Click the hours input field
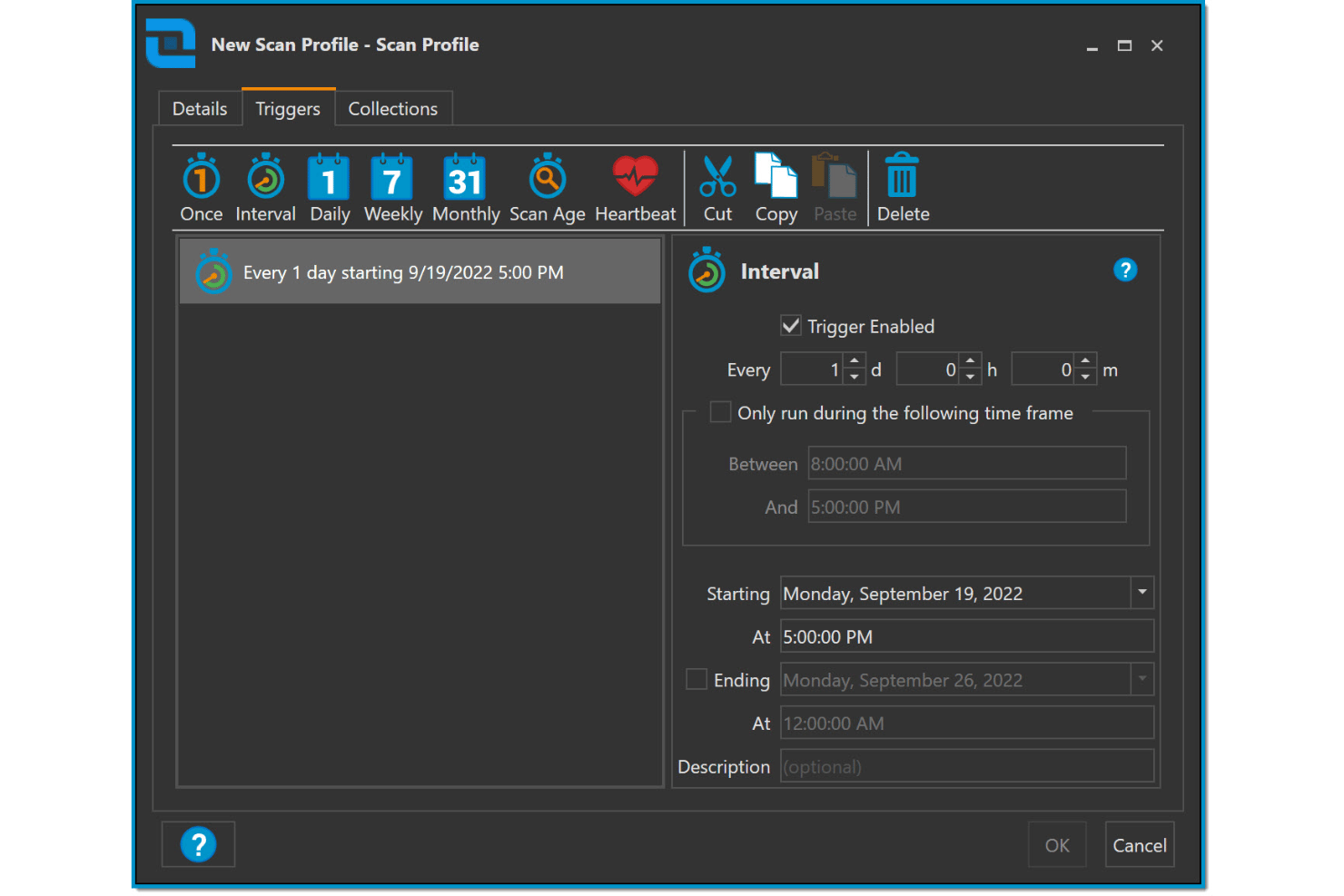 click(928, 369)
